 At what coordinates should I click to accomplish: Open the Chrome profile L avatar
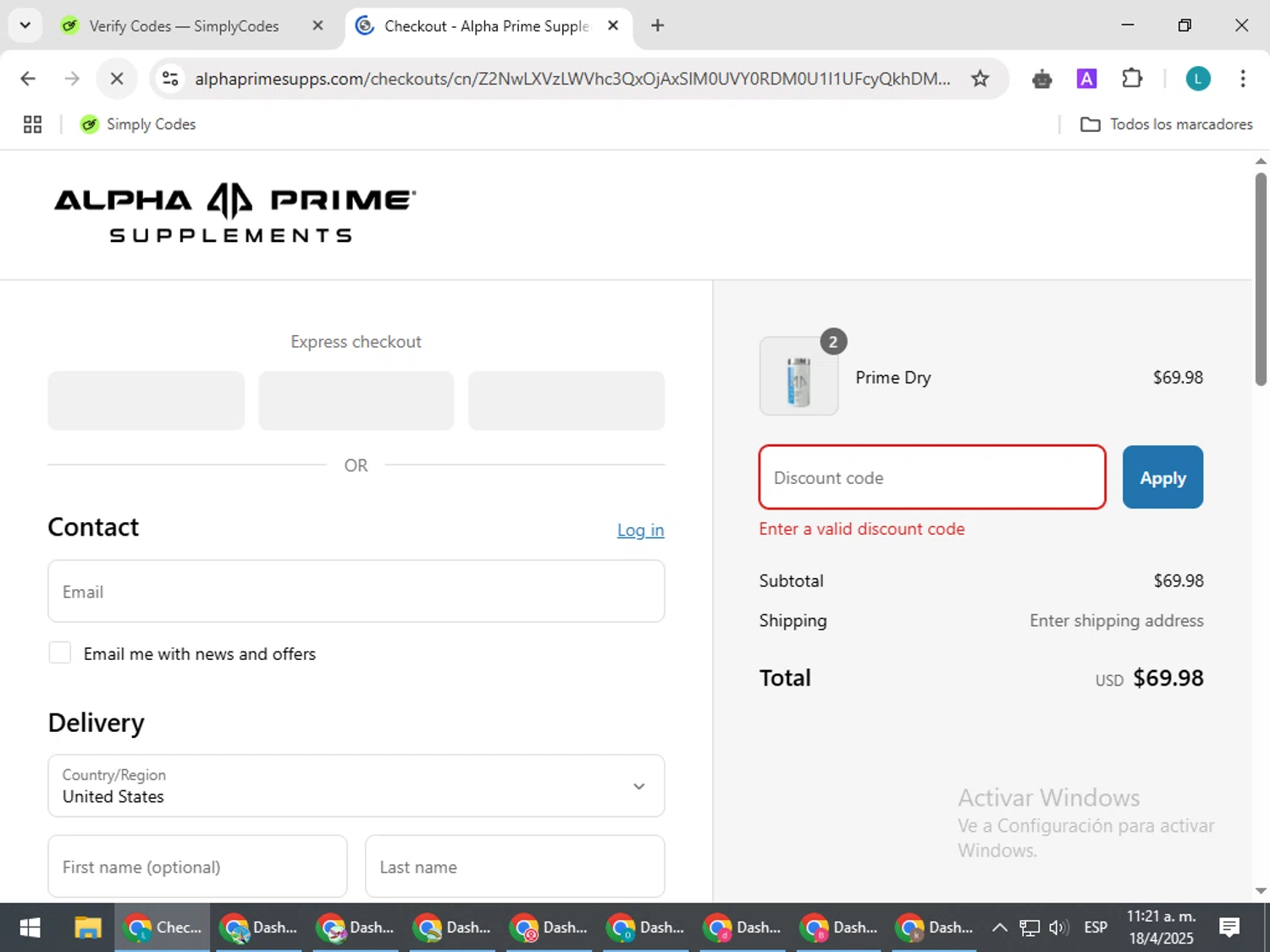coord(1197,79)
